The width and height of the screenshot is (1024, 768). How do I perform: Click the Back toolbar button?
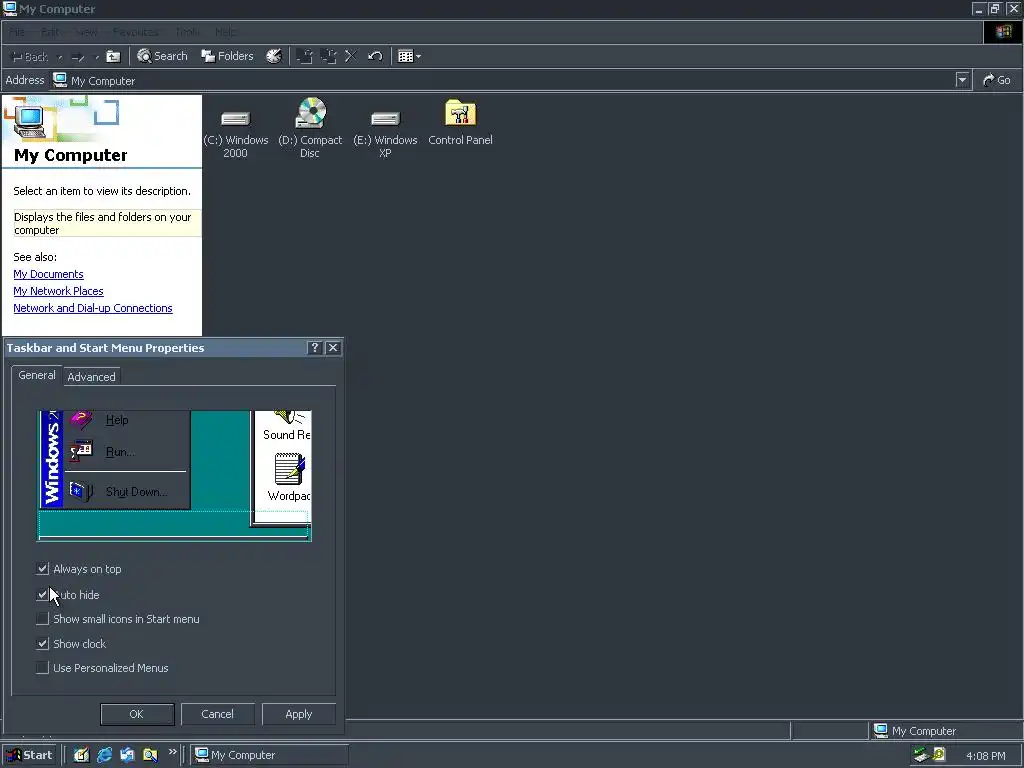point(30,57)
